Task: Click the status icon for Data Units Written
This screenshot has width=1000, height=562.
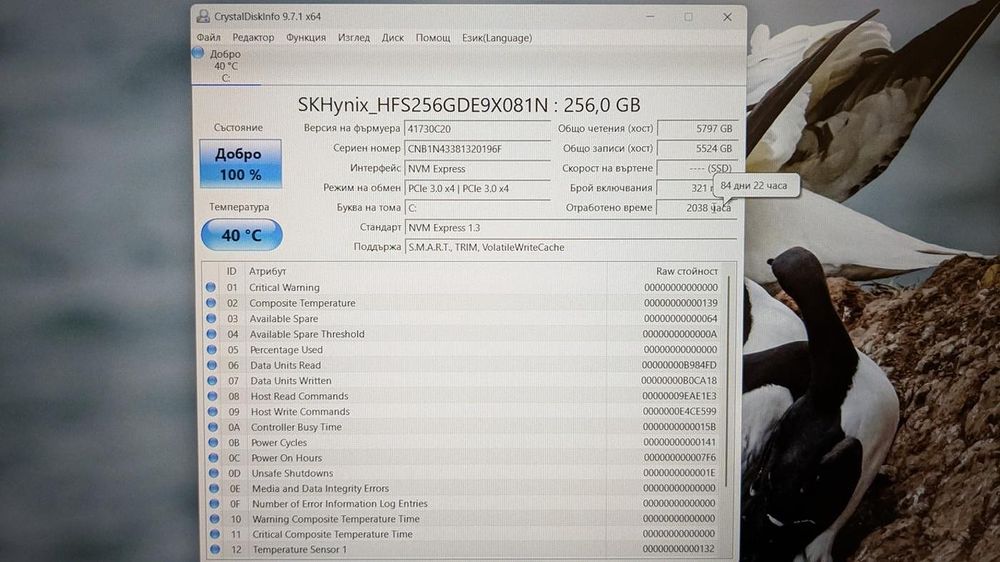Action: pyautogui.click(x=212, y=380)
